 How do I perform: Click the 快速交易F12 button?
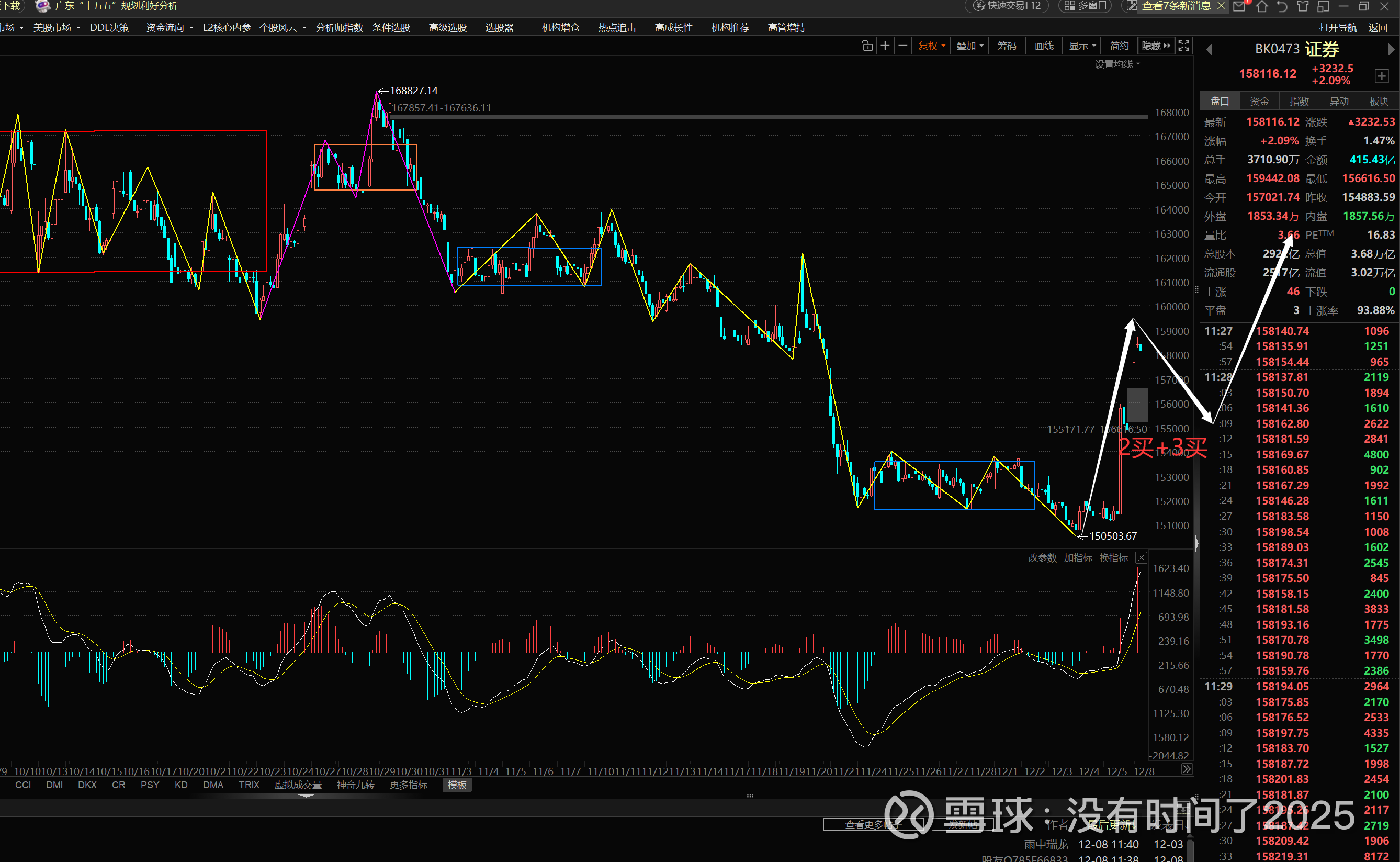pyautogui.click(x=1008, y=6)
